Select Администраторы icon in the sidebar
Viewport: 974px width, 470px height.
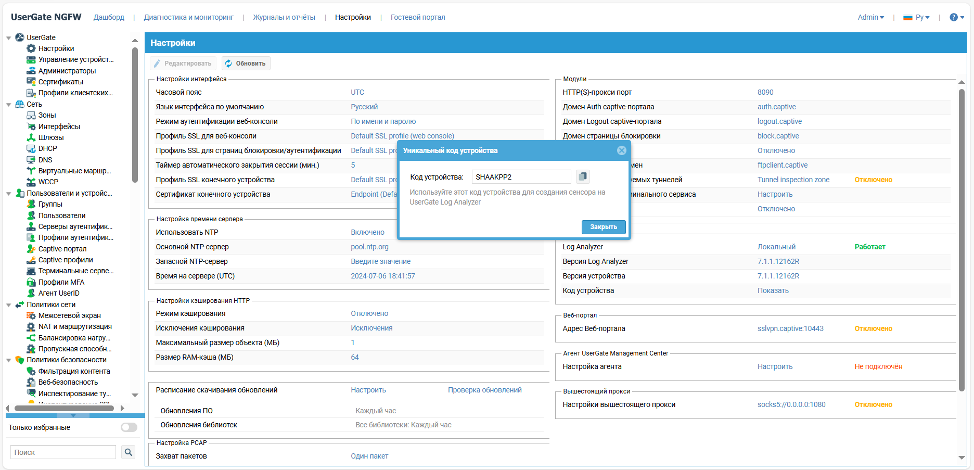point(30,71)
